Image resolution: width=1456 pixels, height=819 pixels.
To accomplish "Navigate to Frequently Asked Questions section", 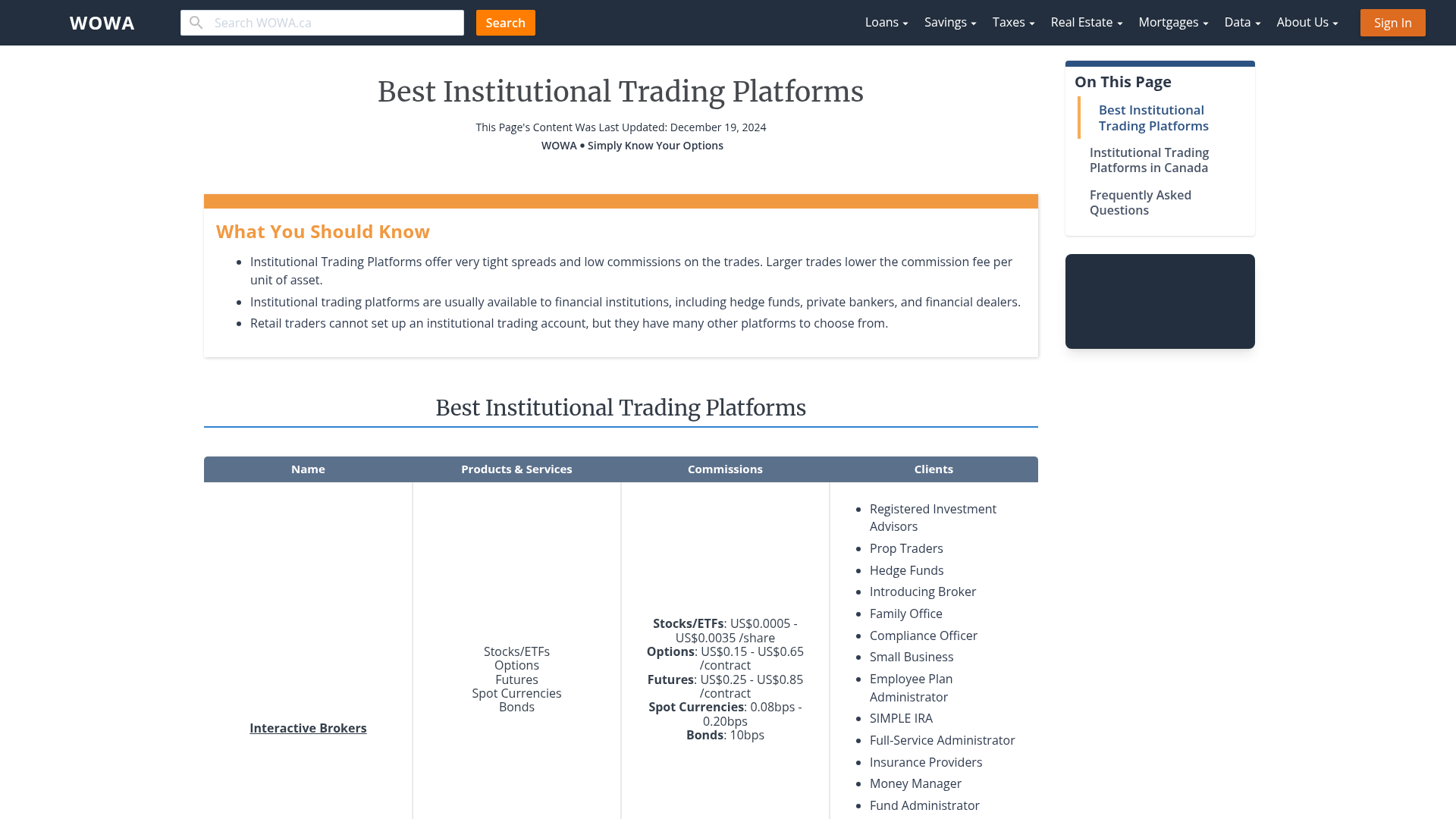I will point(1141,202).
